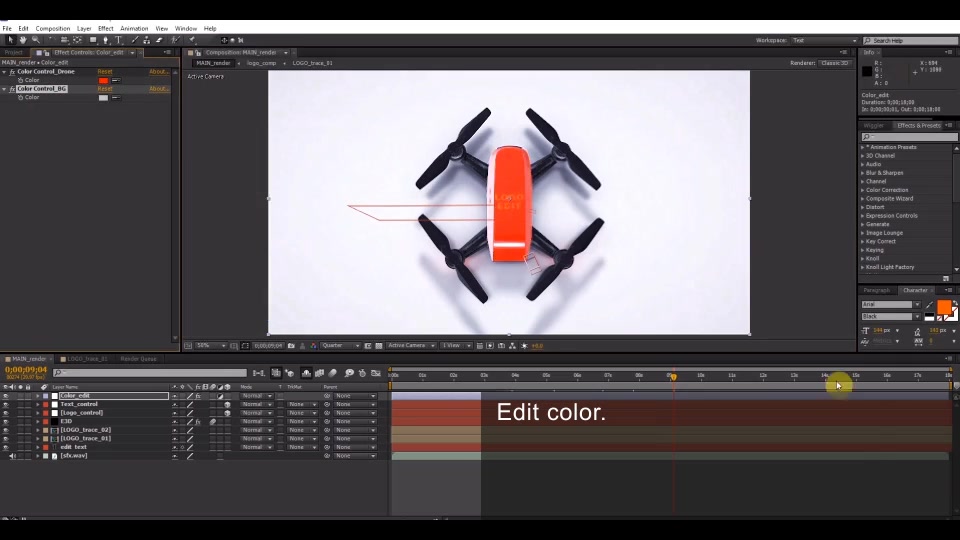
Task: Expand the Color Correction effects category
Action: pyautogui.click(x=887, y=190)
